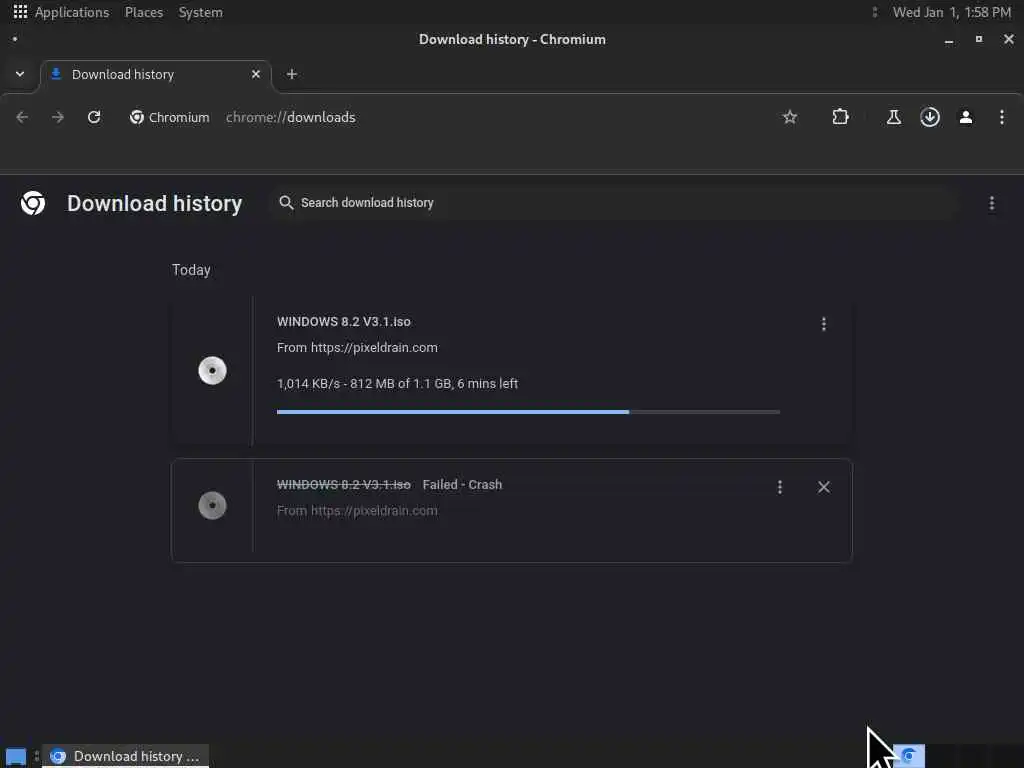Screen dimensions: 1024x768
Task: Open the Applications menu
Action: pos(61,12)
